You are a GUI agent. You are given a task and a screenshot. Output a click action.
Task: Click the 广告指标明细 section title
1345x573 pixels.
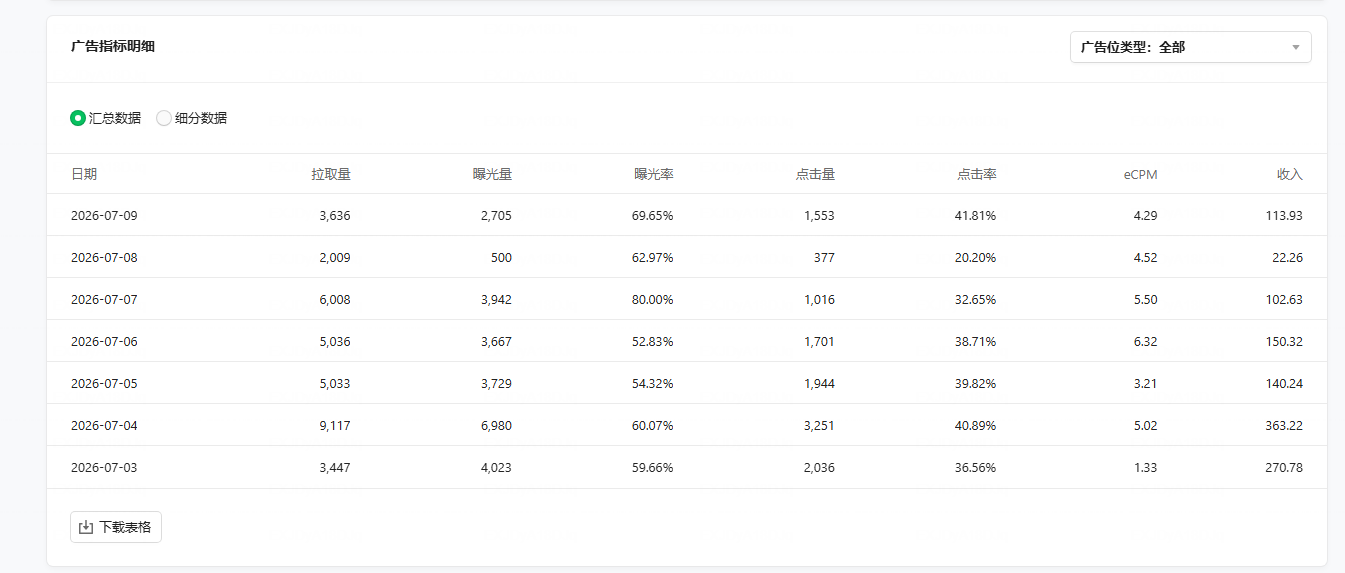113,46
